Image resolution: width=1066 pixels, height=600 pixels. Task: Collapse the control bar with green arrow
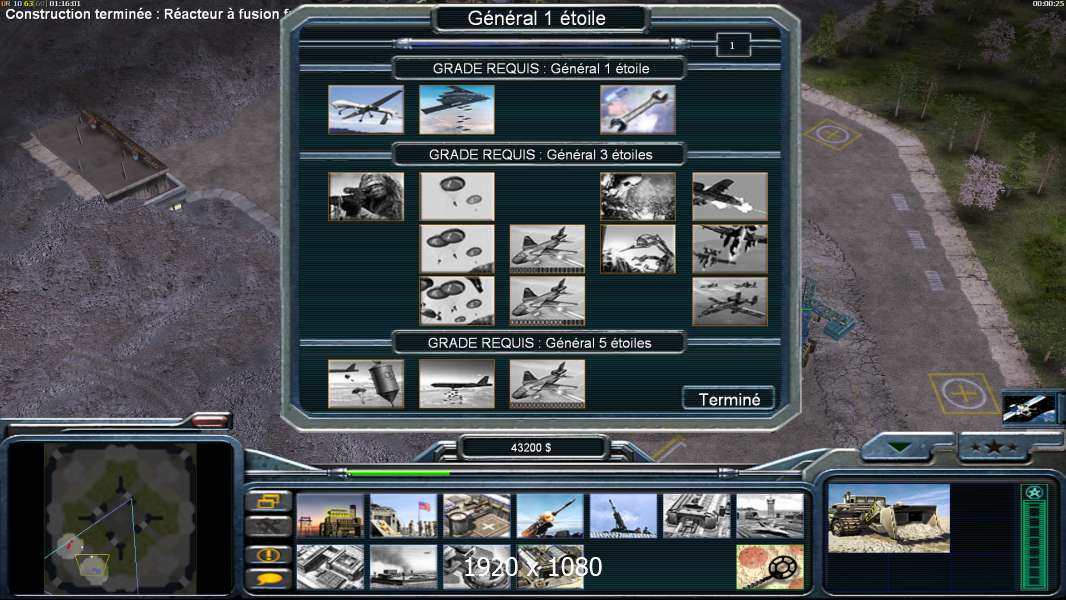pyautogui.click(x=899, y=448)
